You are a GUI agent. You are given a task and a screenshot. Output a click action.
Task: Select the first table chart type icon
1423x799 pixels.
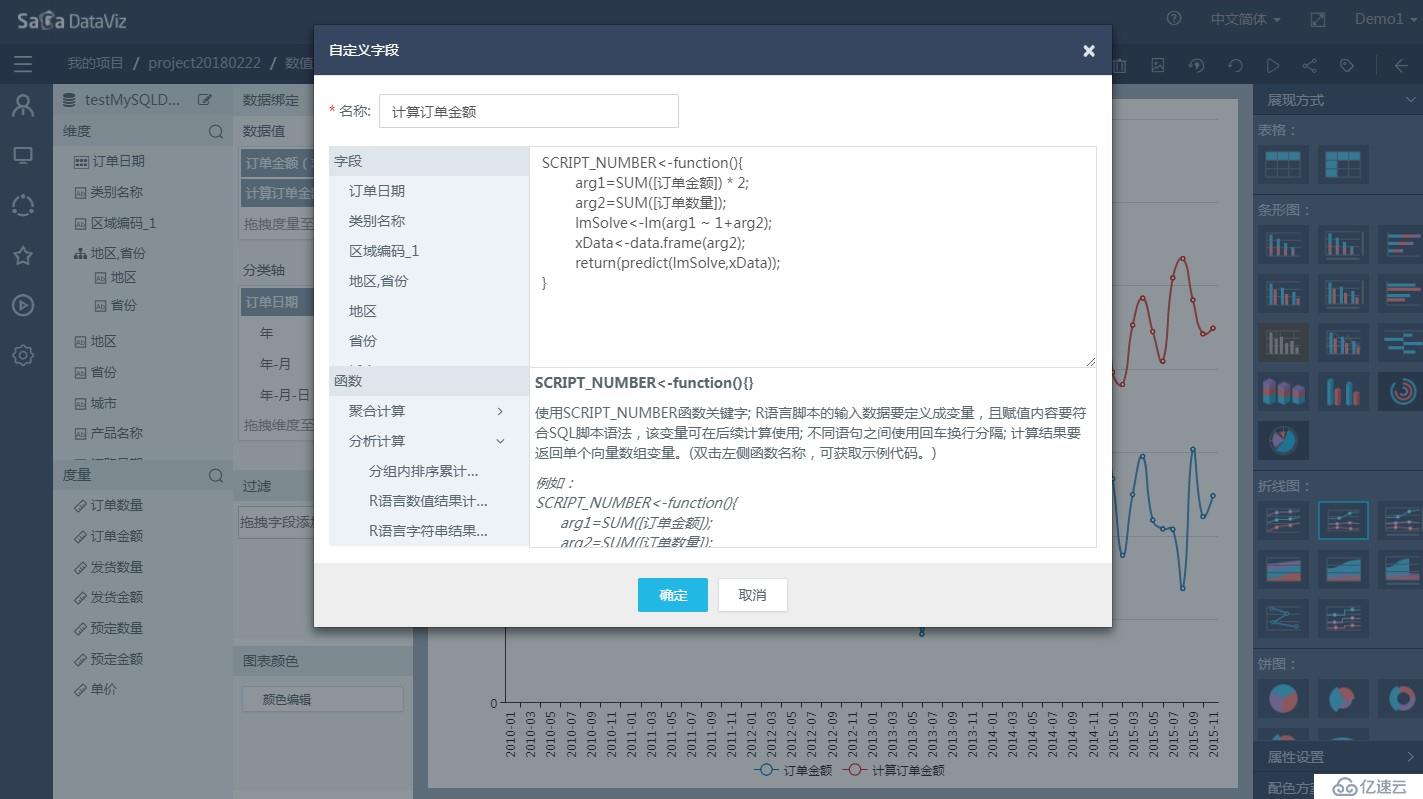pyautogui.click(x=1283, y=165)
